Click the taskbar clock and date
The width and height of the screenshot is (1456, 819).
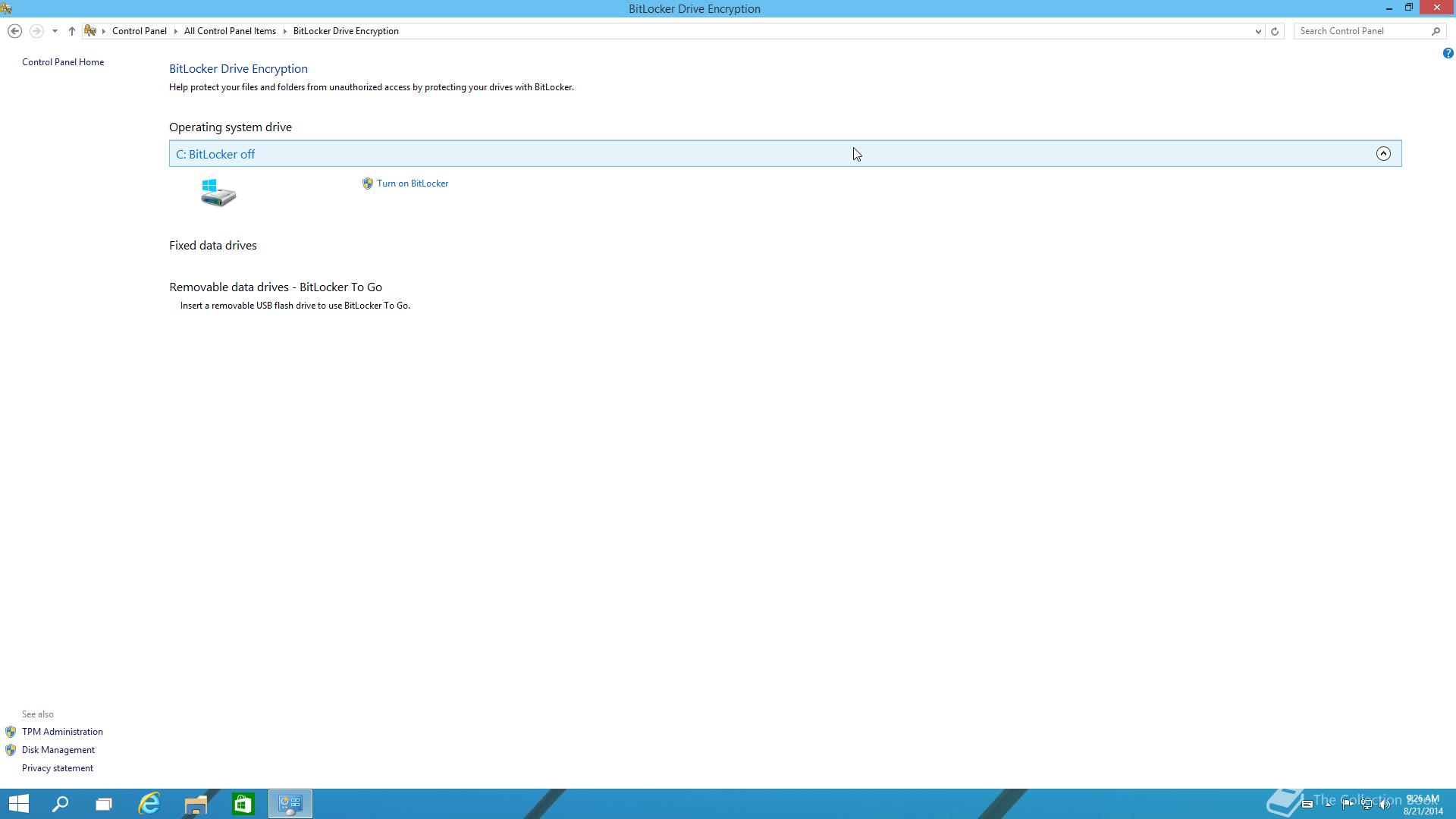1423,805
